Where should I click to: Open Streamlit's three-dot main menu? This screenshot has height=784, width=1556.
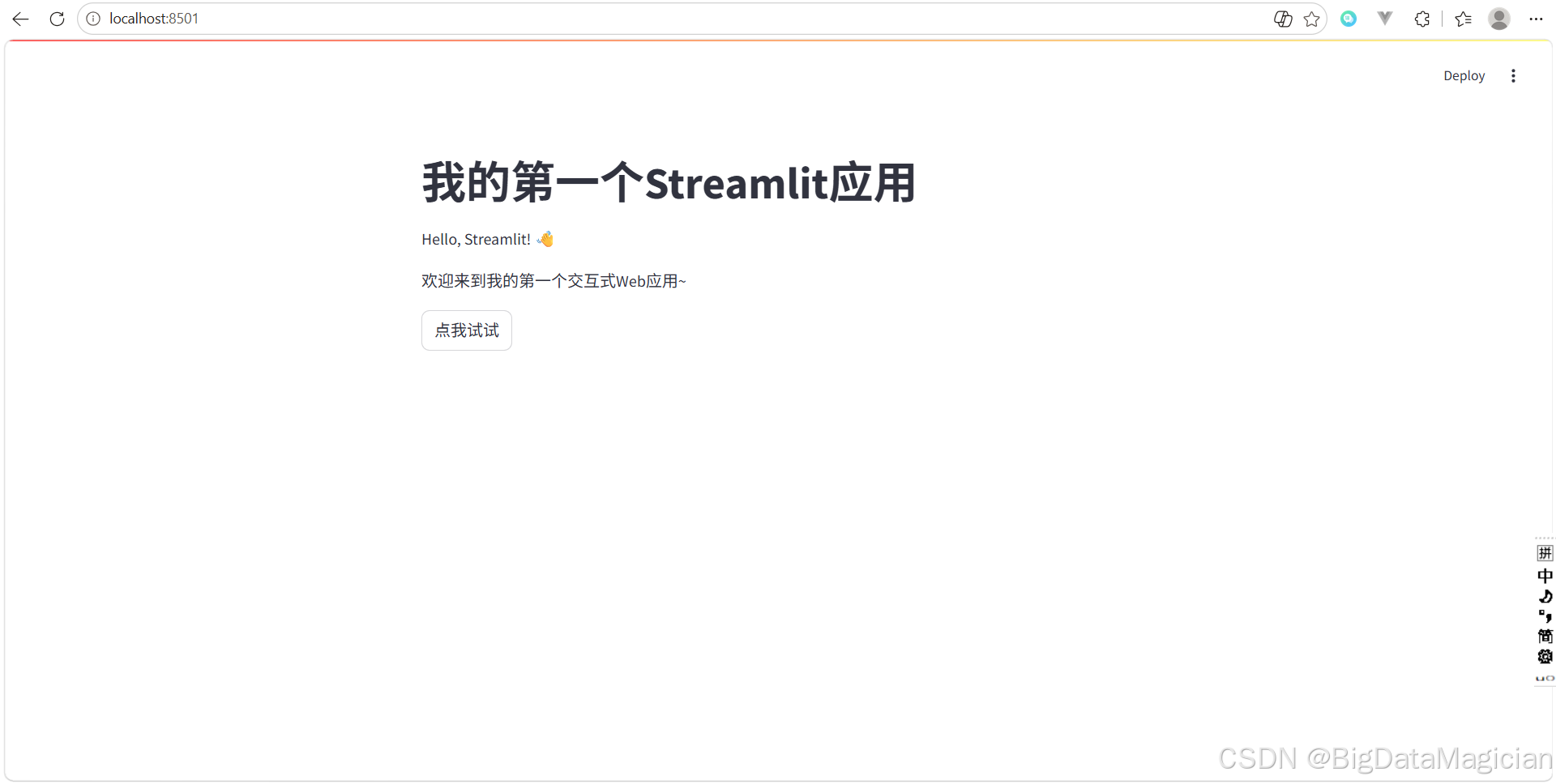coord(1513,75)
